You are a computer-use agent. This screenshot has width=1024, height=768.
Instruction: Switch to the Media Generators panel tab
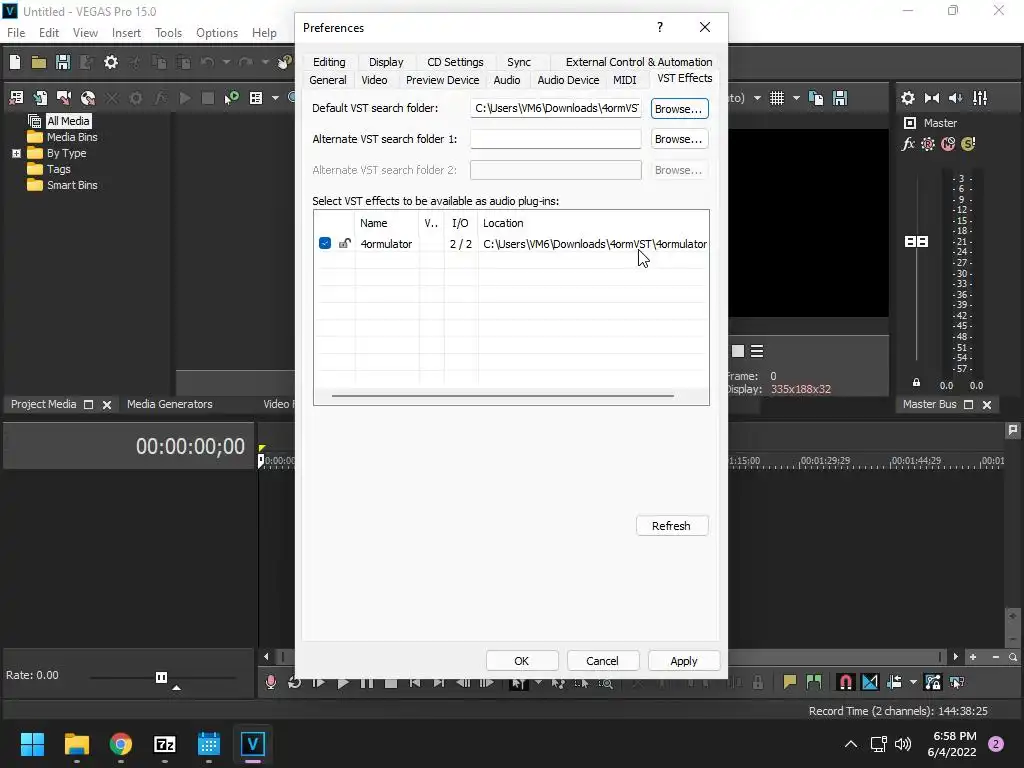coord(170,404)
